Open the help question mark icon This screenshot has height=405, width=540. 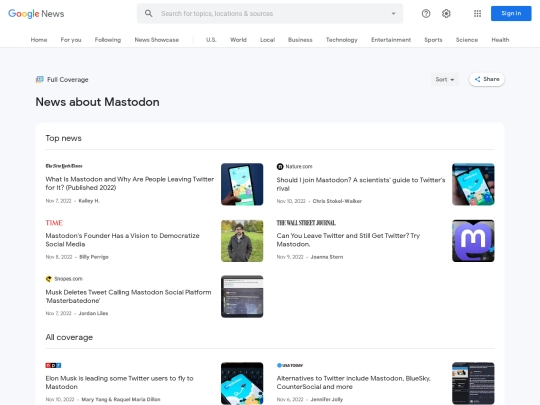[x=426, y=13]
